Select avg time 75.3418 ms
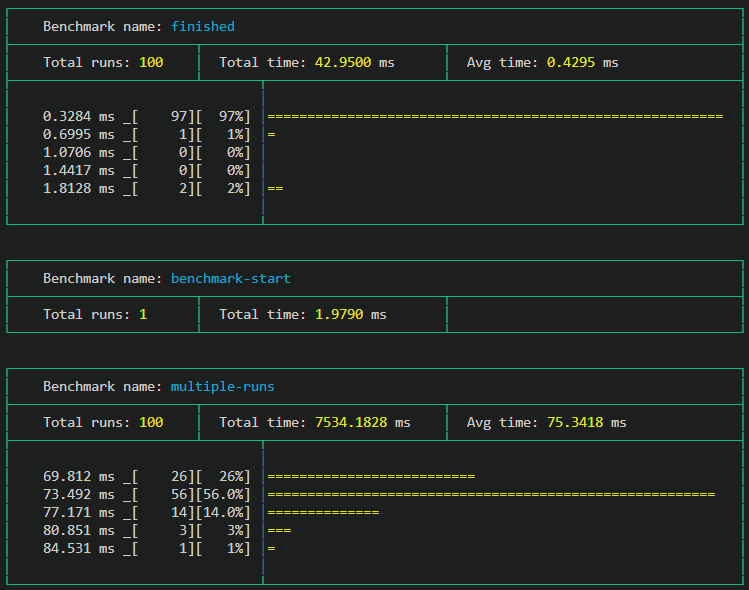749x590 pixels. pyautogui.click(x=586, y=422)
